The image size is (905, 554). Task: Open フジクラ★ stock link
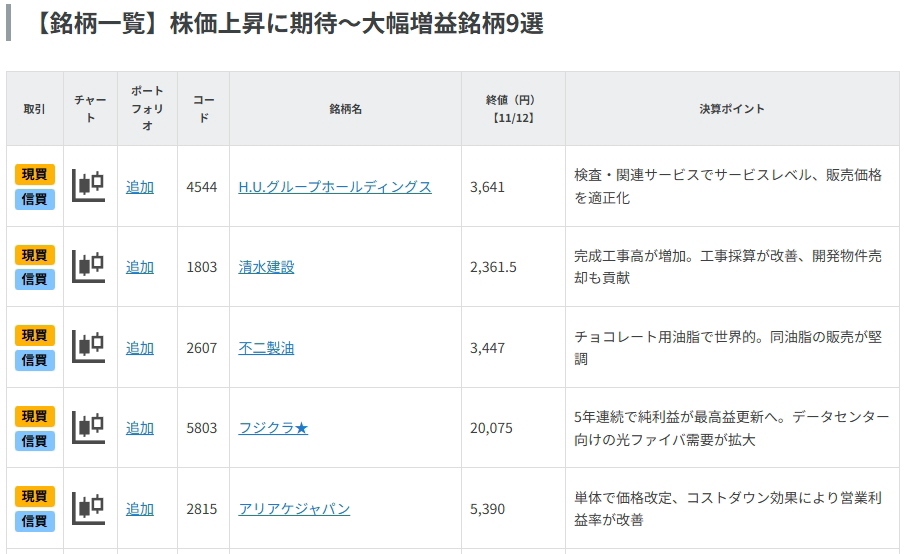(x=273, y=428)
